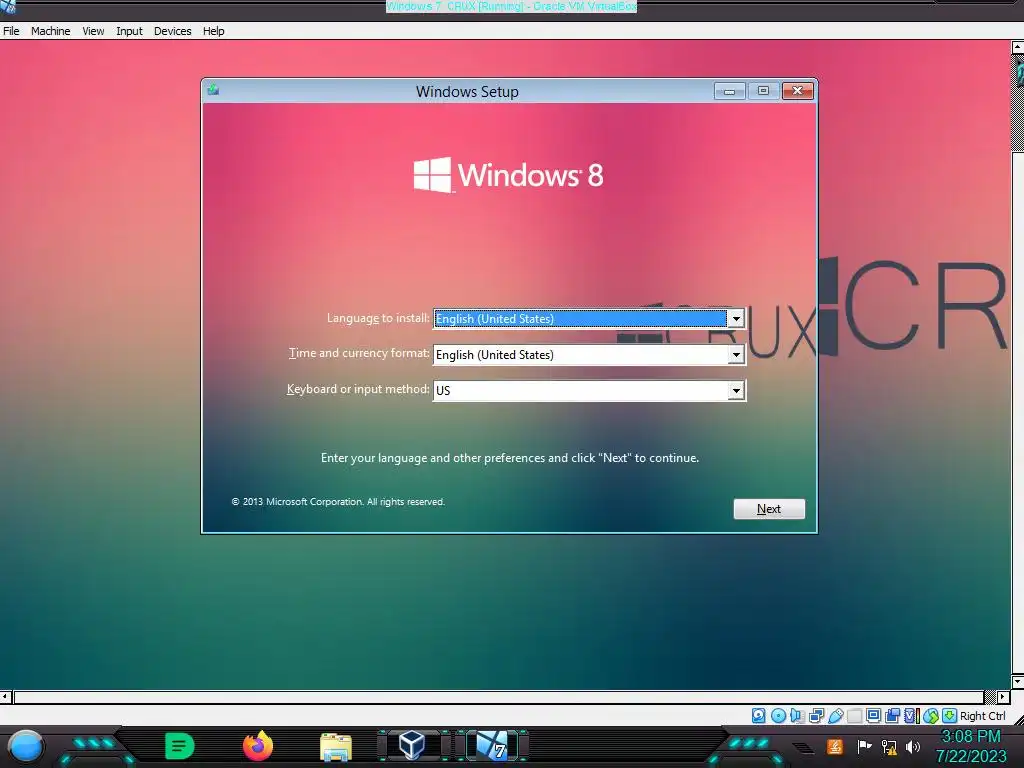
Task: Open the volume speaker tray icon
Action: coord(913,746)
